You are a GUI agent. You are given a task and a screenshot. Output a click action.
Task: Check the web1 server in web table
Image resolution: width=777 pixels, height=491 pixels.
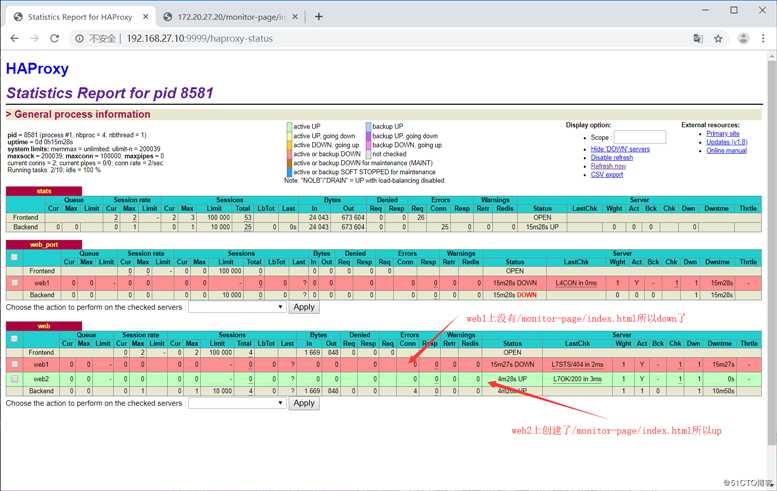[14, 364]
